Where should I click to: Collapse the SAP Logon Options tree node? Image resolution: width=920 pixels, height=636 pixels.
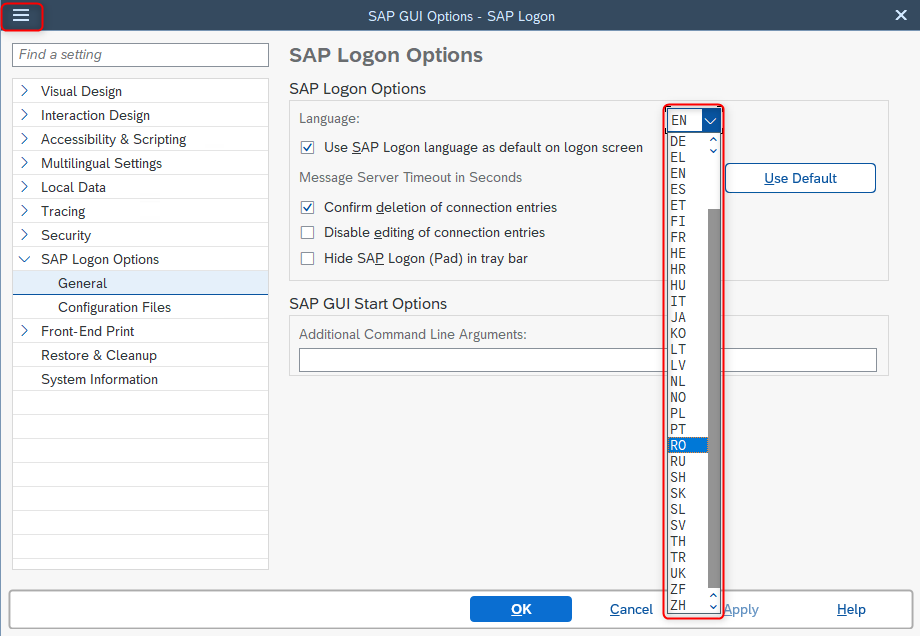(x=25, y=259)
